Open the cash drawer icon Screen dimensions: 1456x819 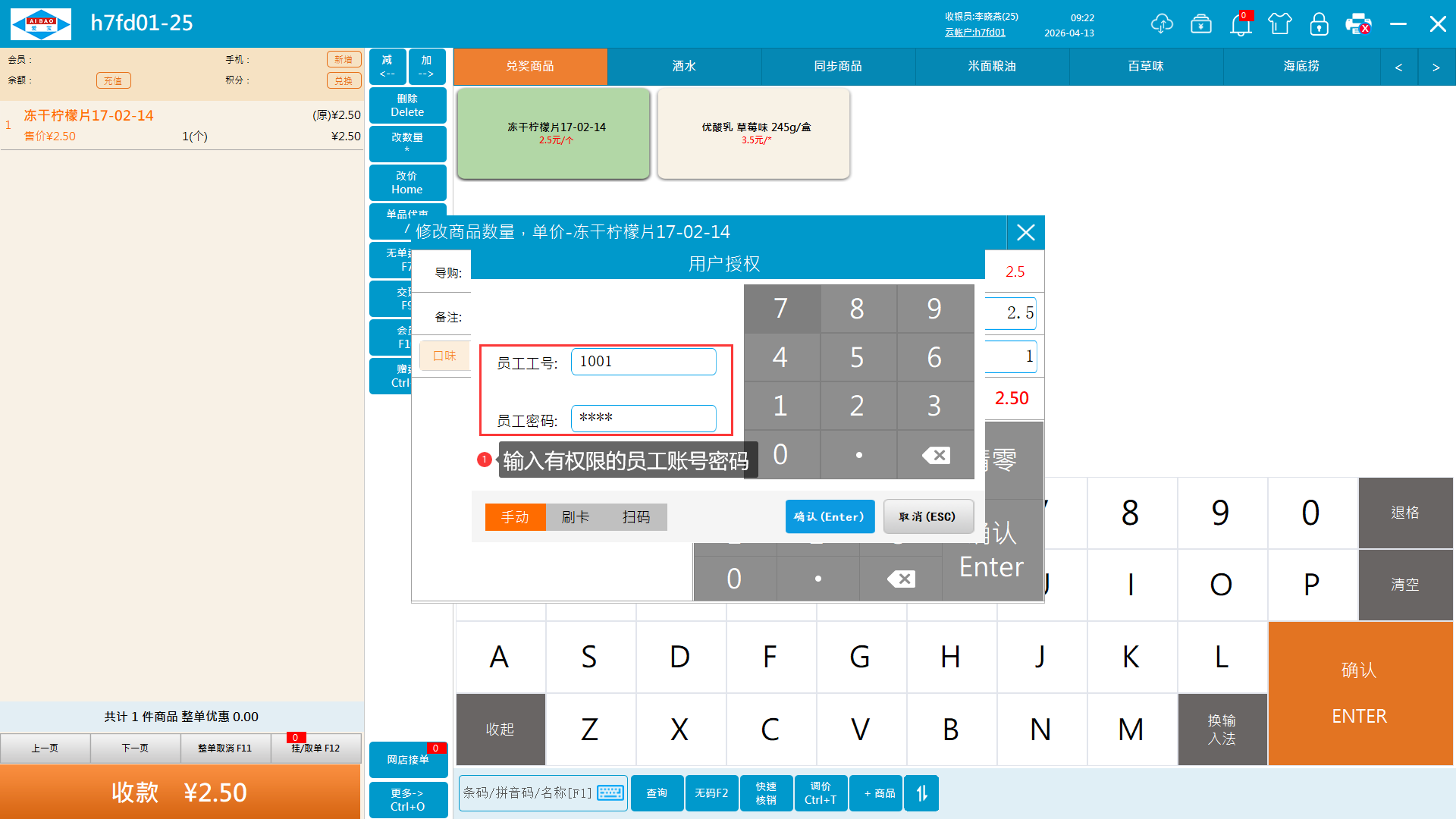point(1201,24)
